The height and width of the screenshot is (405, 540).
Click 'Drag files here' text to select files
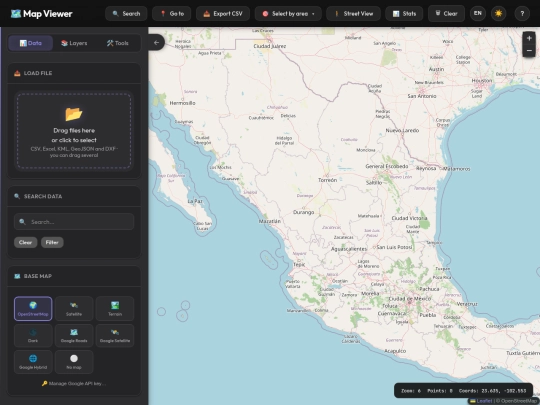[x=74, y=131]
